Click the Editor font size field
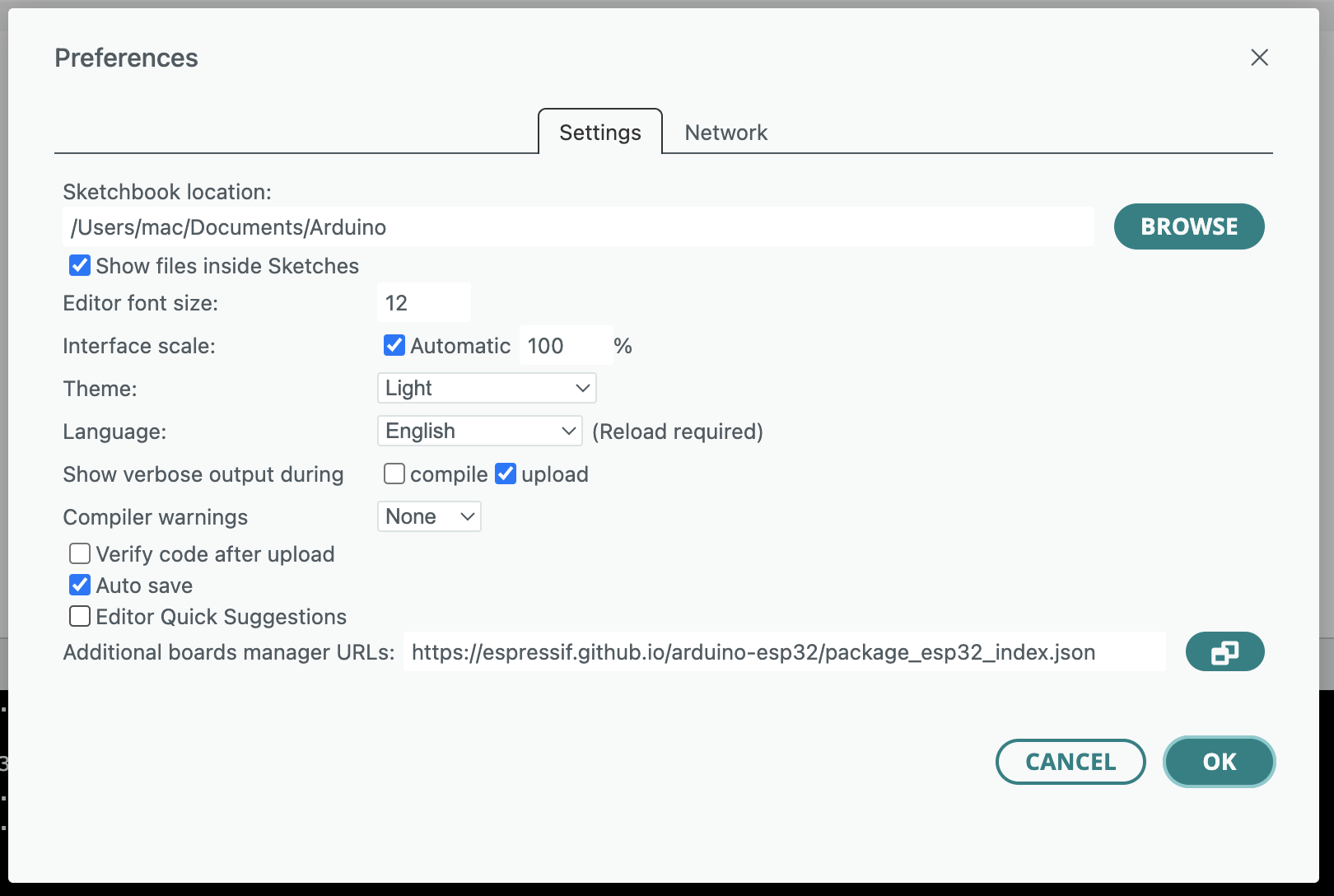Image resolution: width=1334 pixels, height=896 pixels. click(x=423, y=302)
